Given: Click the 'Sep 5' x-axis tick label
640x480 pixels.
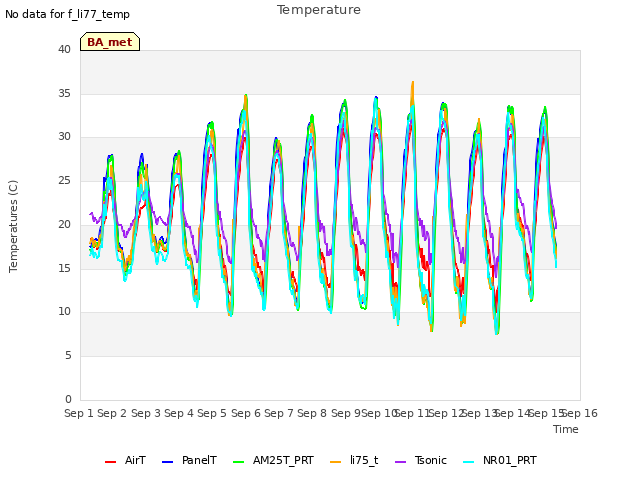Looking at the screenshot, I should click(x=212, y=413).
